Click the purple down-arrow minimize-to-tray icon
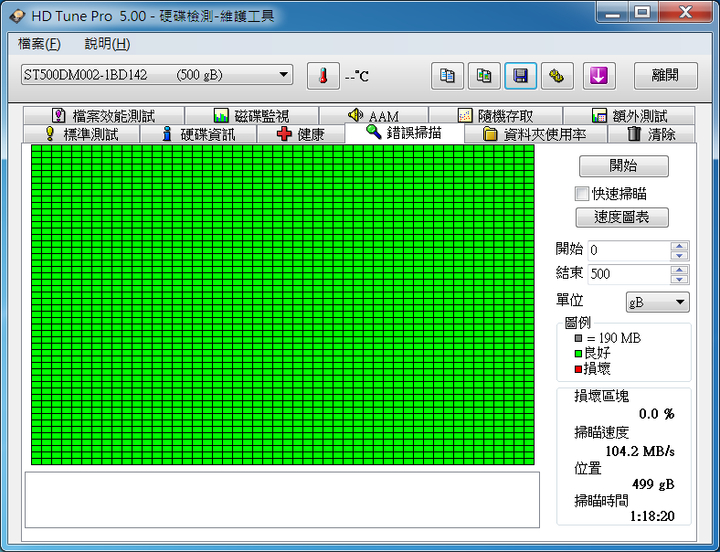 (x=599, y=76)
